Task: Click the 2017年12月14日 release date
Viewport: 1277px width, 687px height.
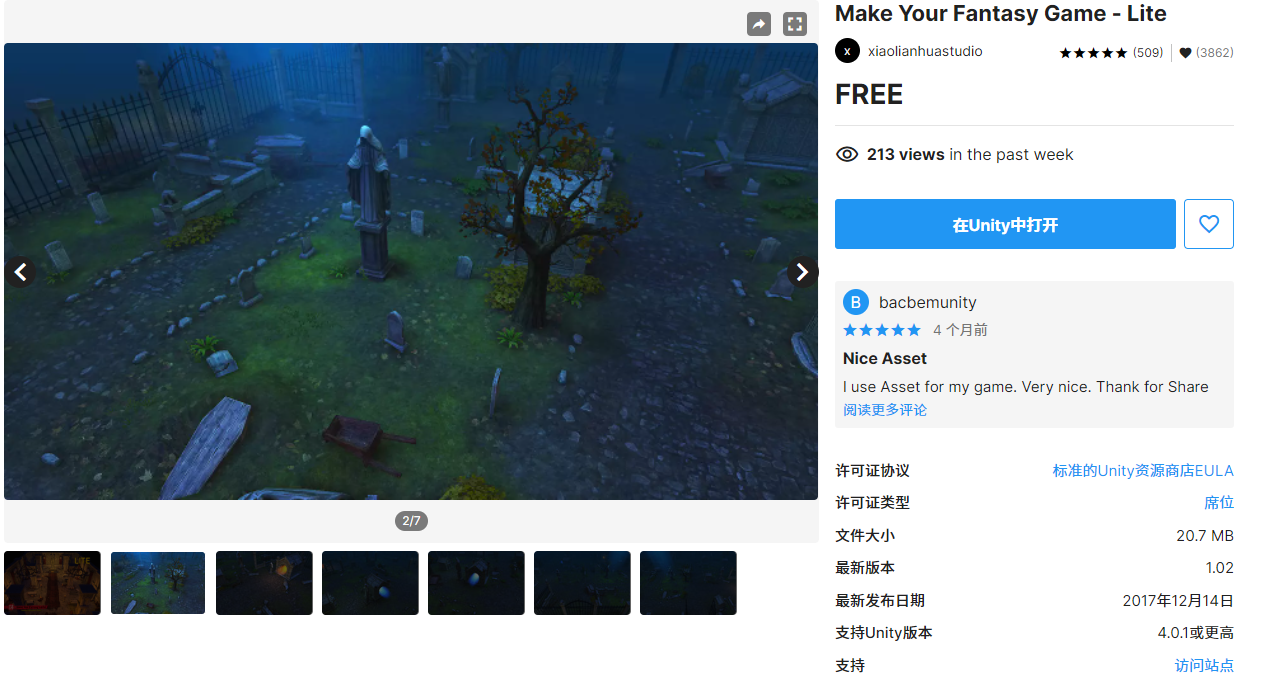Action: pos(1178,600)
